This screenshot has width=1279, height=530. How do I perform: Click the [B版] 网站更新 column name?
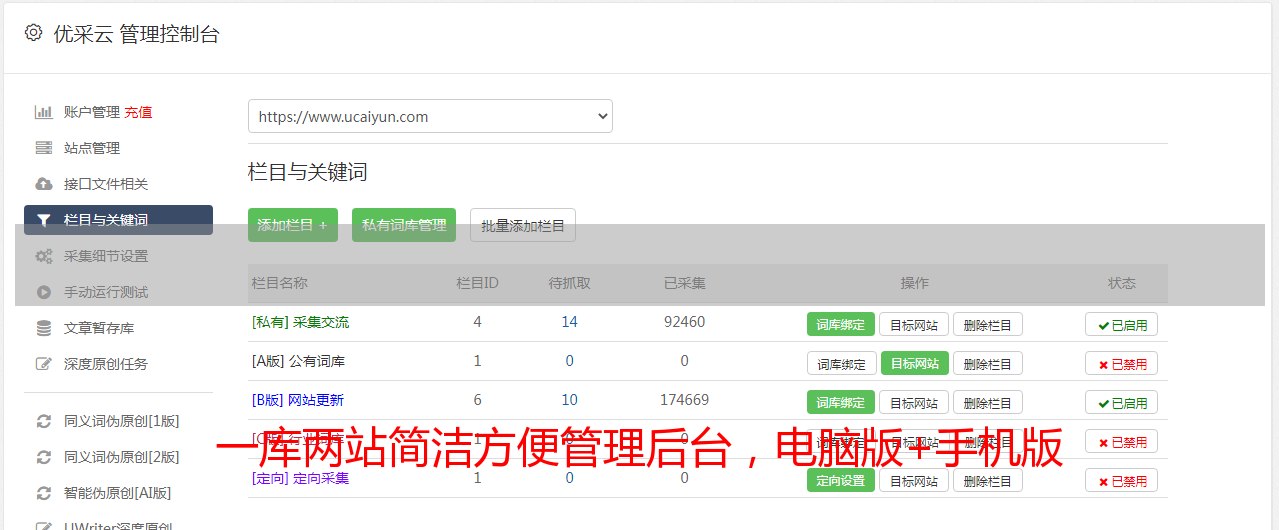298,400
